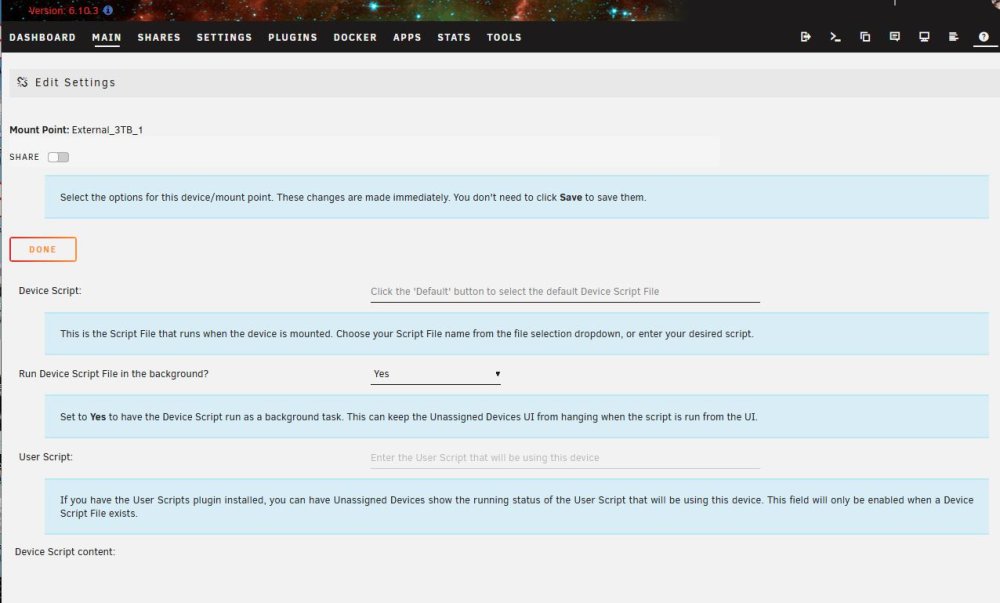Screen dimensions: 1000x603
Task: Click the User Script input field
Action: click(565, 458)
